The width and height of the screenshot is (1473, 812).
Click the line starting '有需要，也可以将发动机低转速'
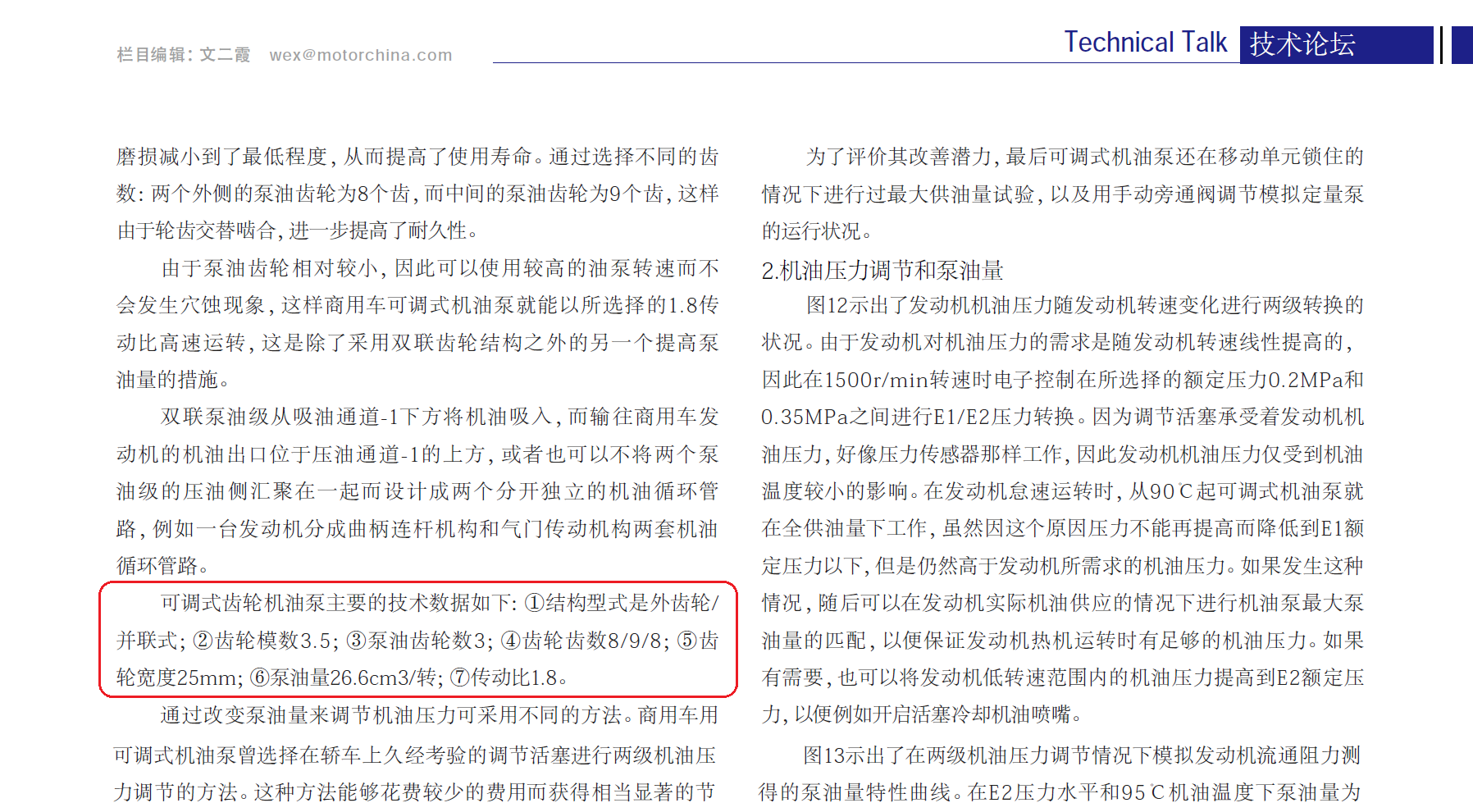pyautogui.click(x=1063, y=677)
